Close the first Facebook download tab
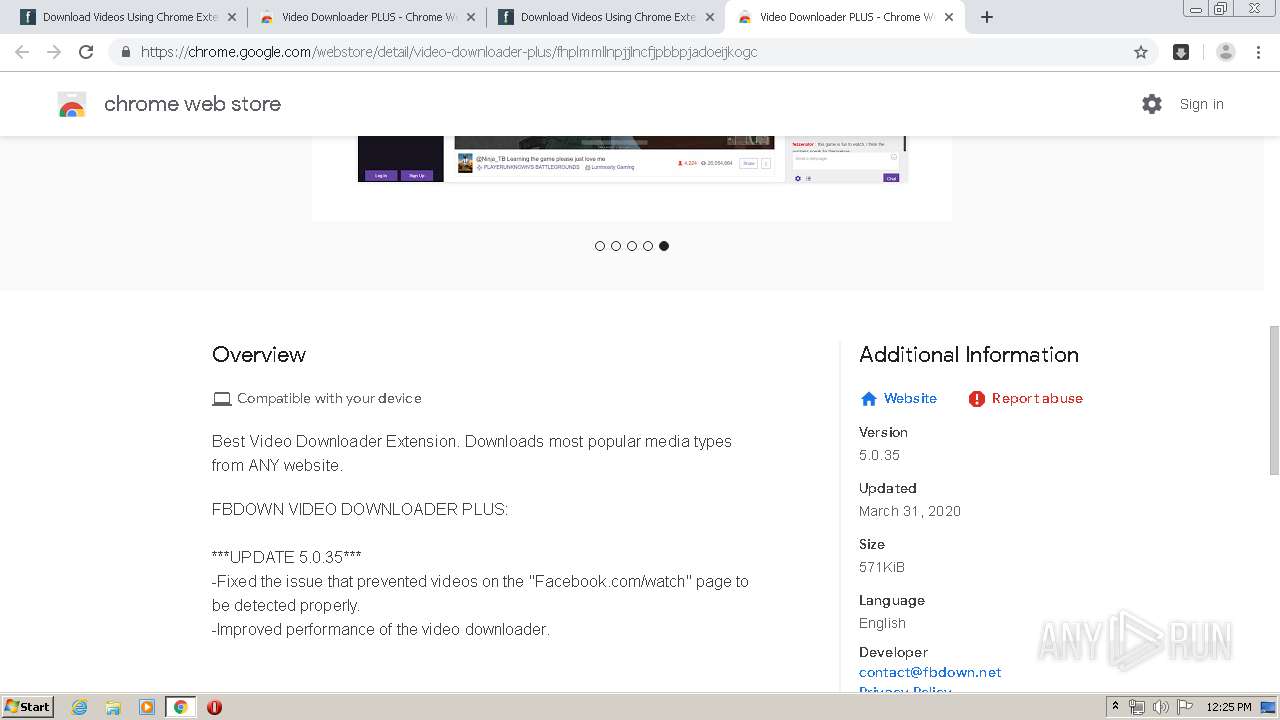The image size is (1280, 720). click(x=232, y=17)
